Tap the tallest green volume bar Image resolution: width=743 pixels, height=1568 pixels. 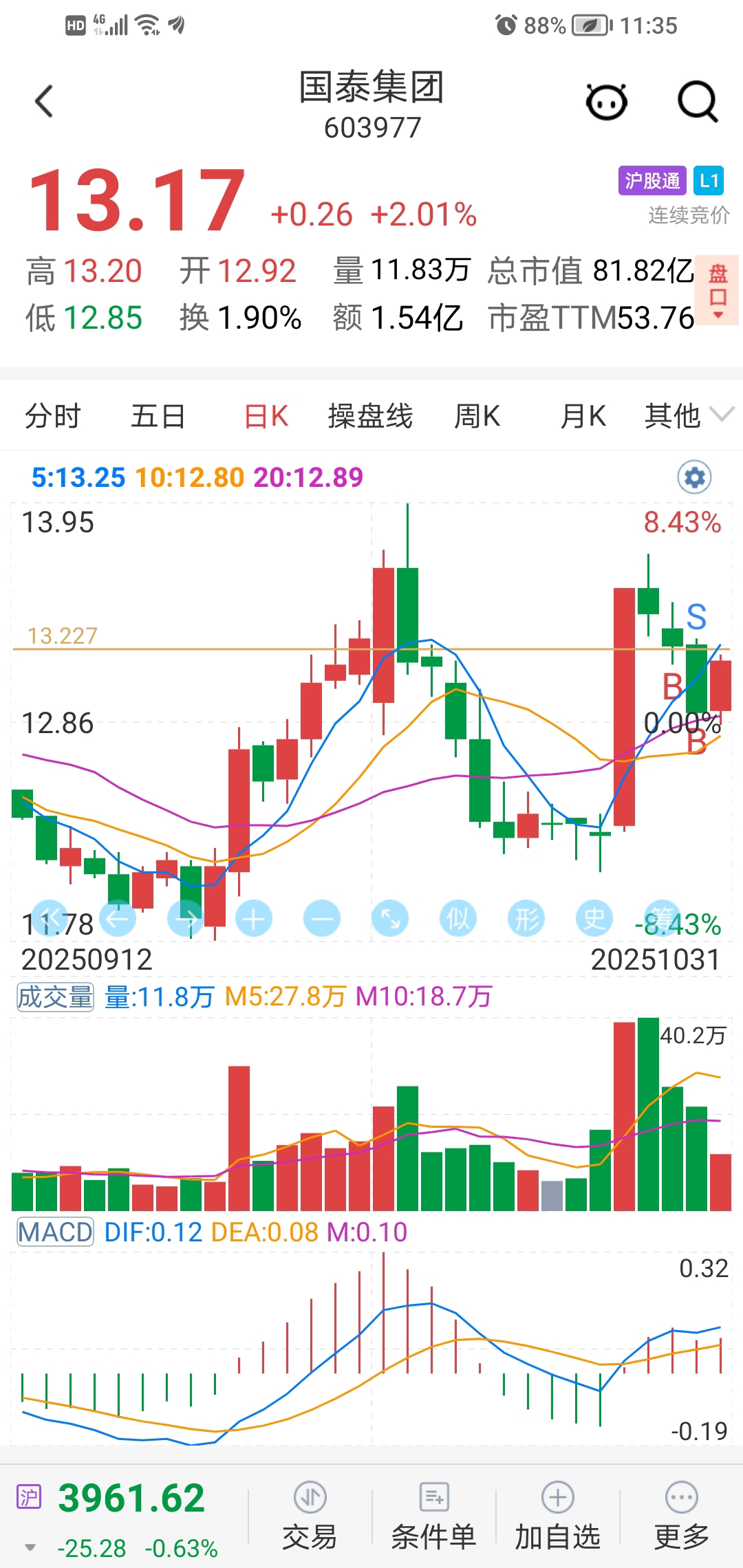(648, 1113)
